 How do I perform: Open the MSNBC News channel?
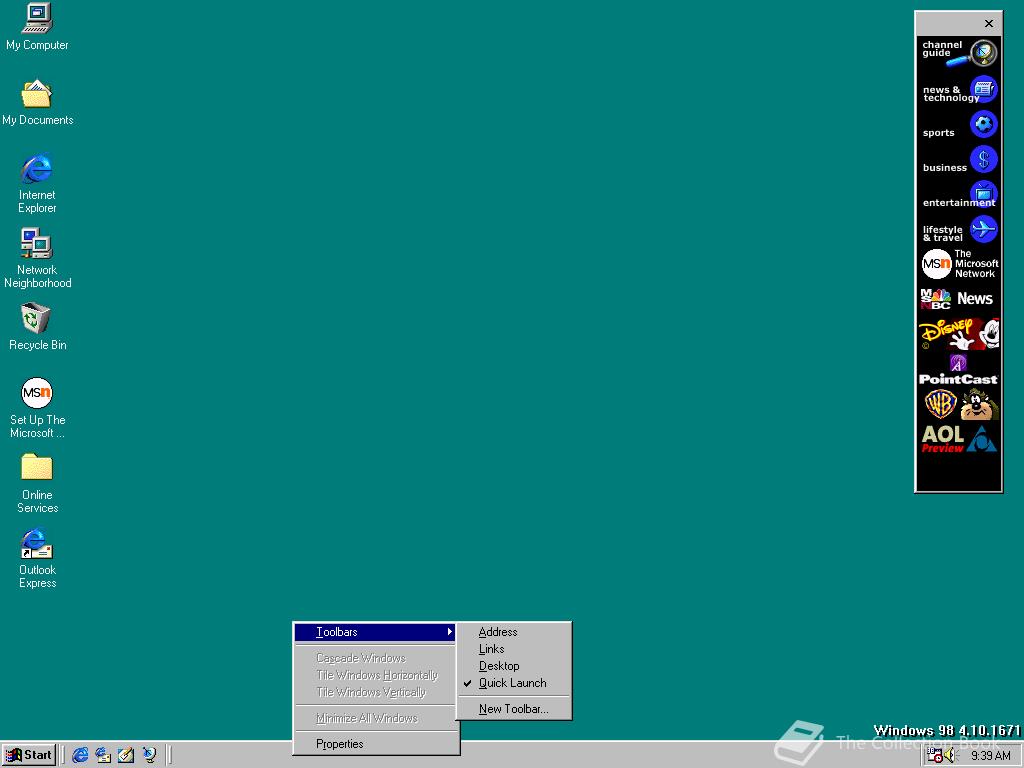(959, 299)
